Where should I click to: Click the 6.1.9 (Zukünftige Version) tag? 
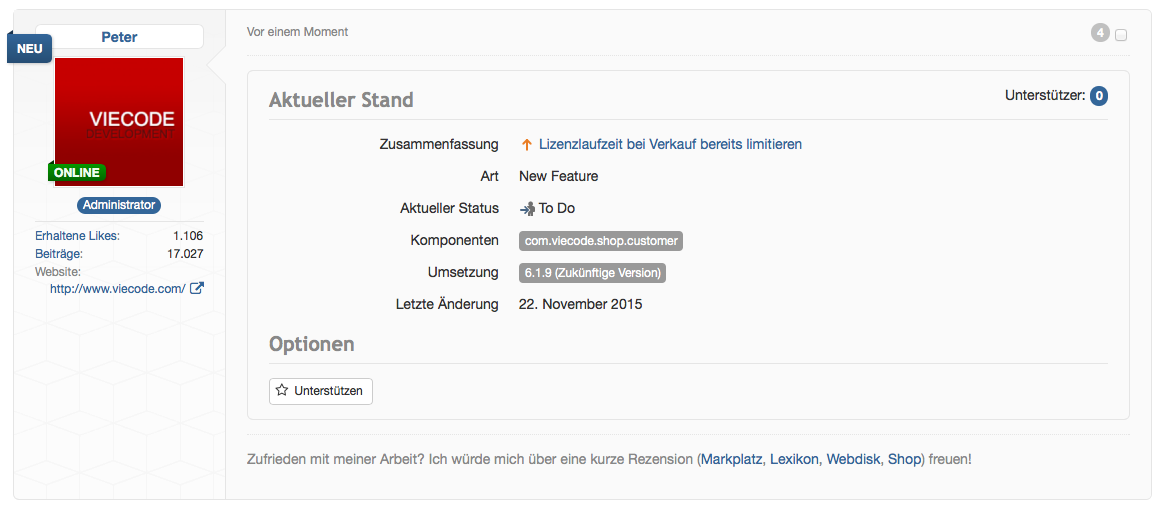592,273
